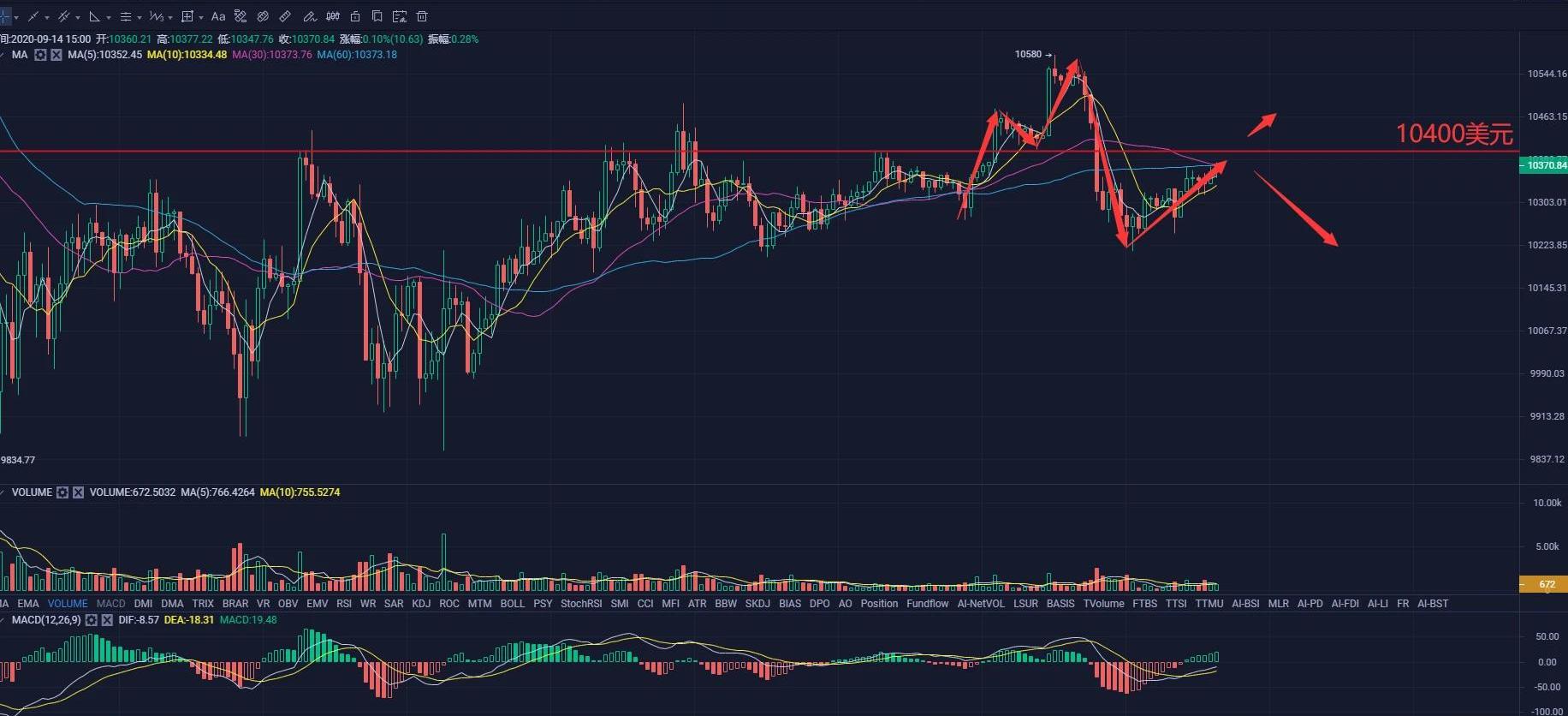Open the triangle shape tool dropdown
Viewport: 1568px width, 716px height.
[x=109, y=17]
